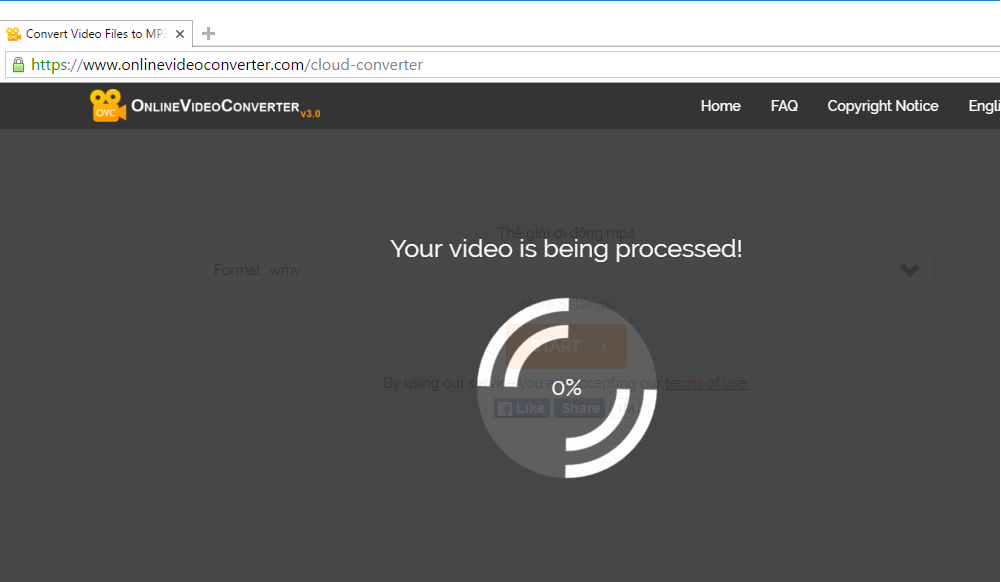Click the 0% circular progress indicator
1001x582 pixels.
[566, 387]
